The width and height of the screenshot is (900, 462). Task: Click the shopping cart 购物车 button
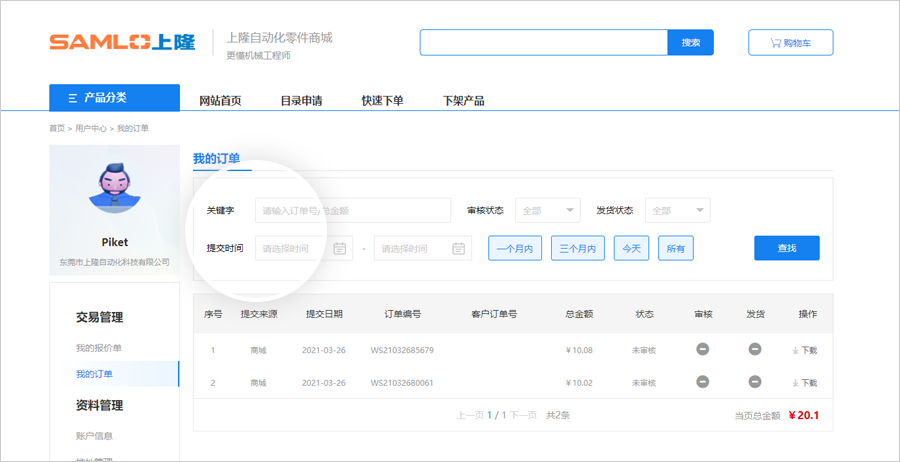pos(790,43)
